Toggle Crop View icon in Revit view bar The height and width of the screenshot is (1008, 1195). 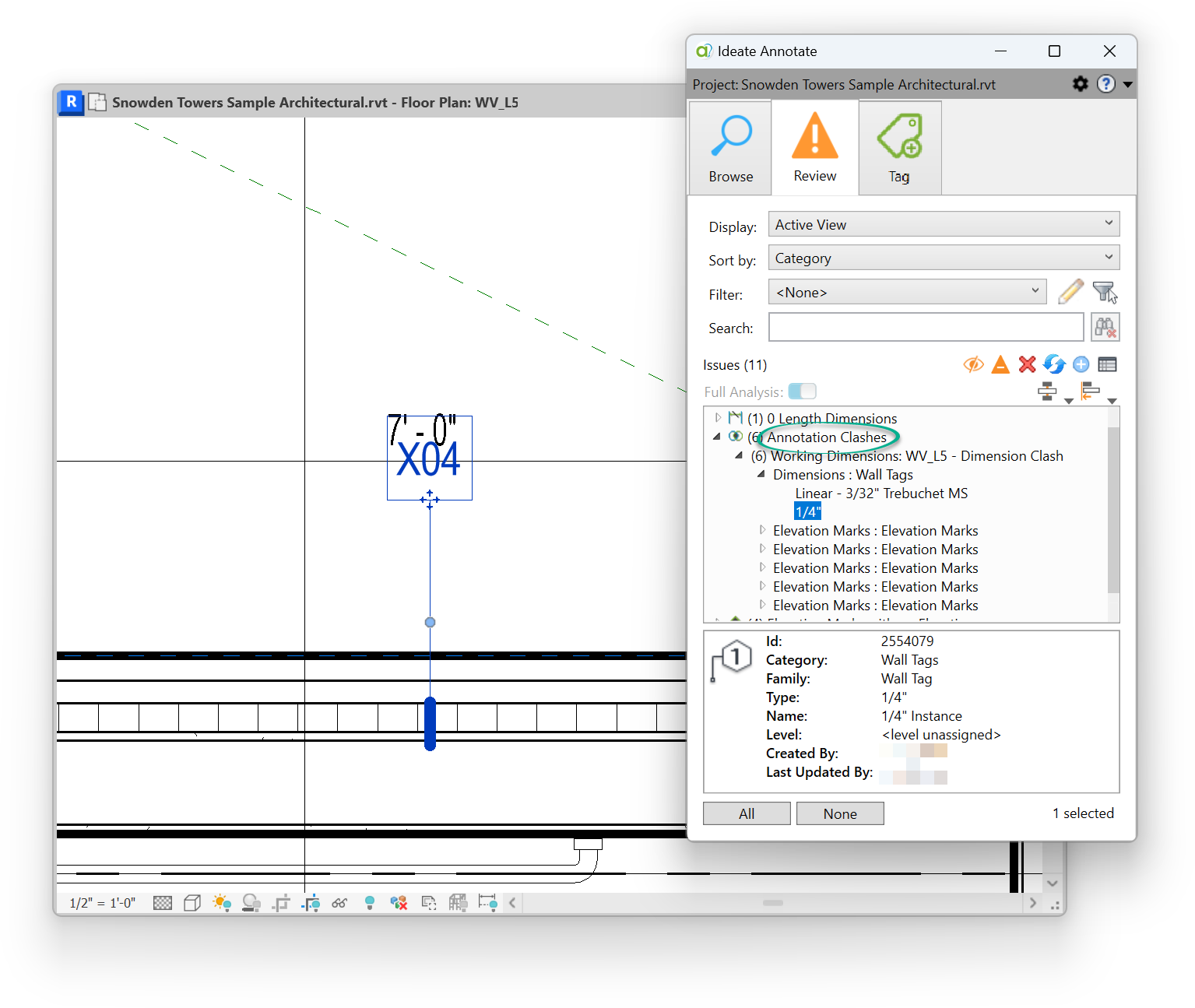point(281,903)
